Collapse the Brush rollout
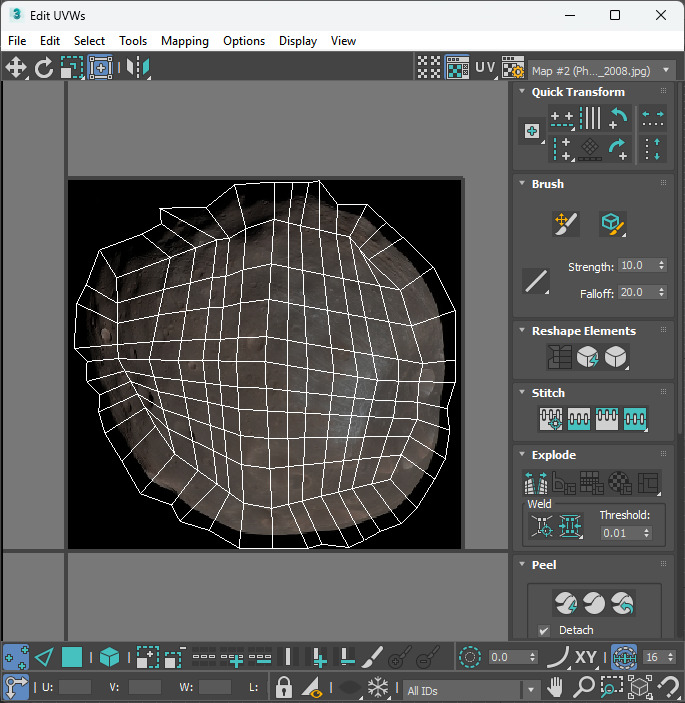685x703 pixels. point(522,183)
